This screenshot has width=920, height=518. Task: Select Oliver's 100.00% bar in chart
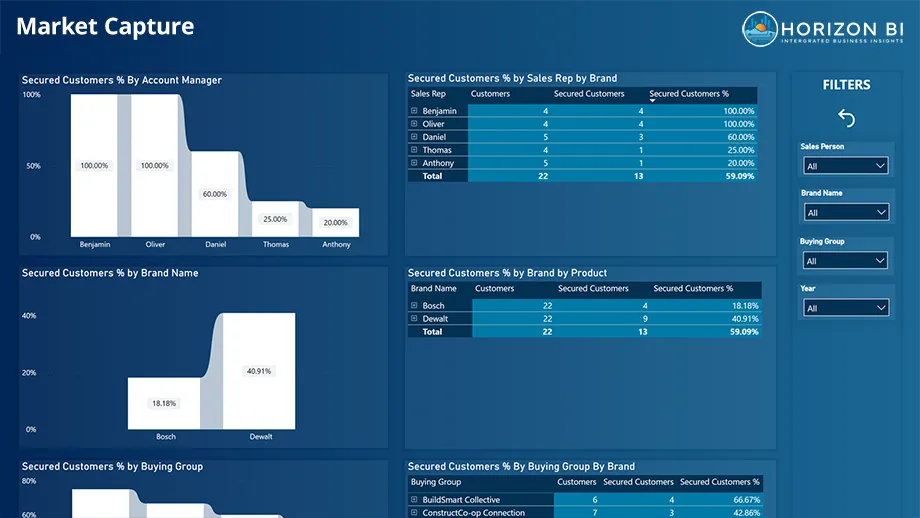tap(154, 165)
